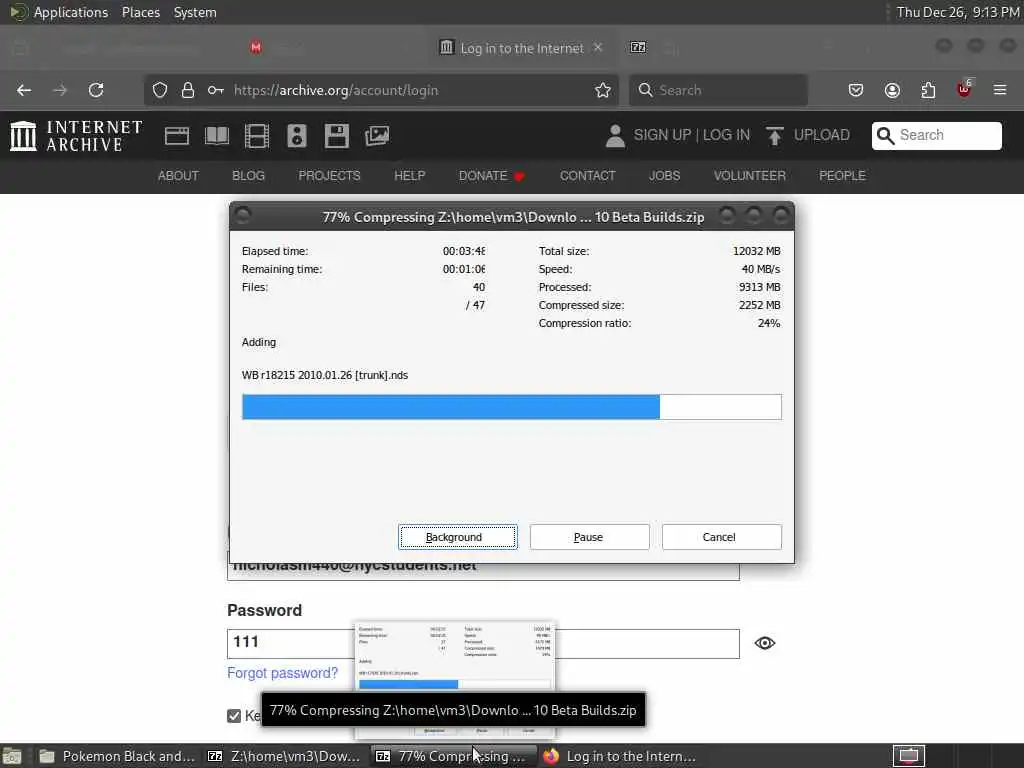Open the Extensions puzzle-piece icon
Screen dimensions: 1024x768
[928, 90]
